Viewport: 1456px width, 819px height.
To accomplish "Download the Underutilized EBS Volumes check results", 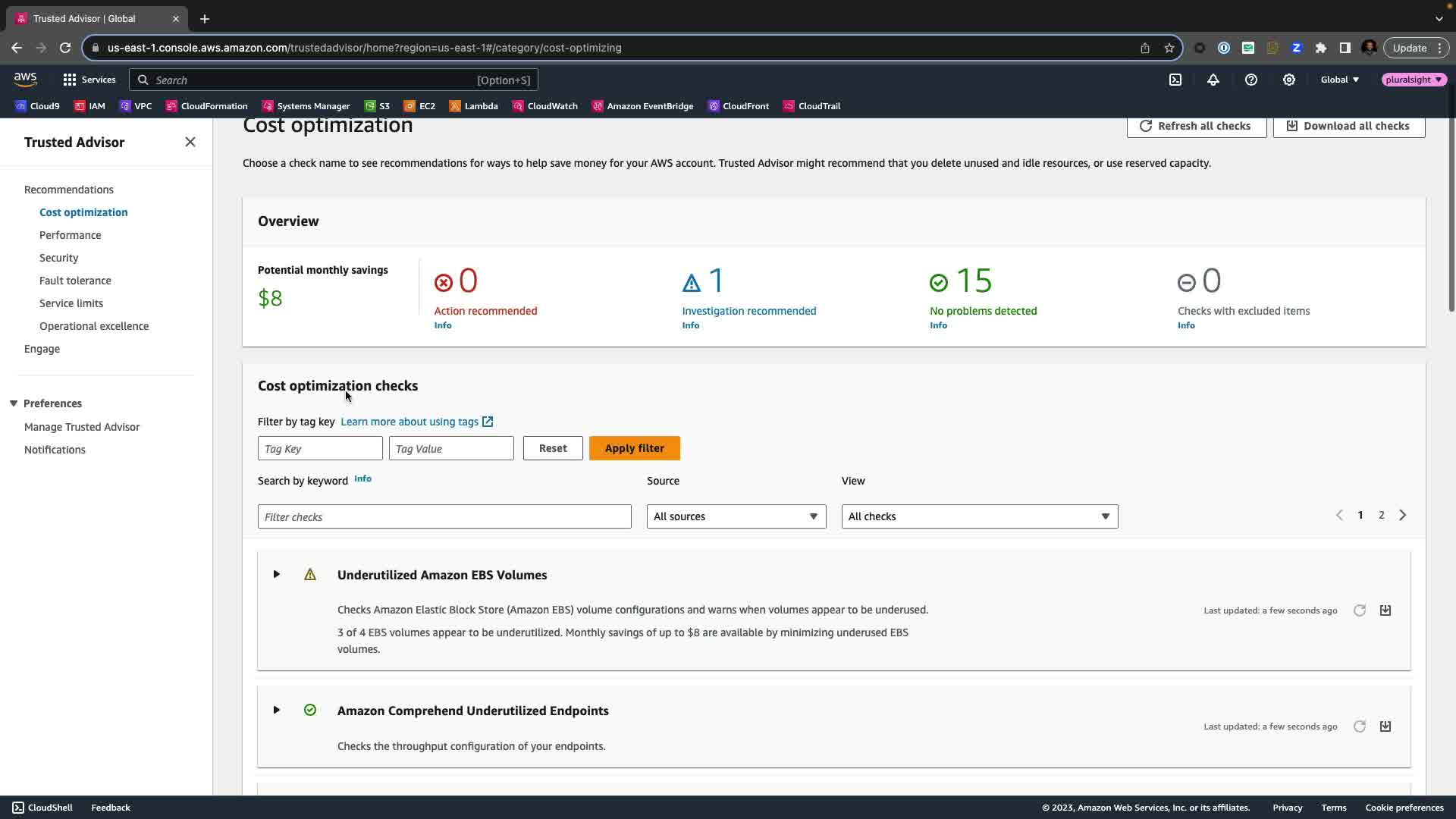I will 1385,610.
